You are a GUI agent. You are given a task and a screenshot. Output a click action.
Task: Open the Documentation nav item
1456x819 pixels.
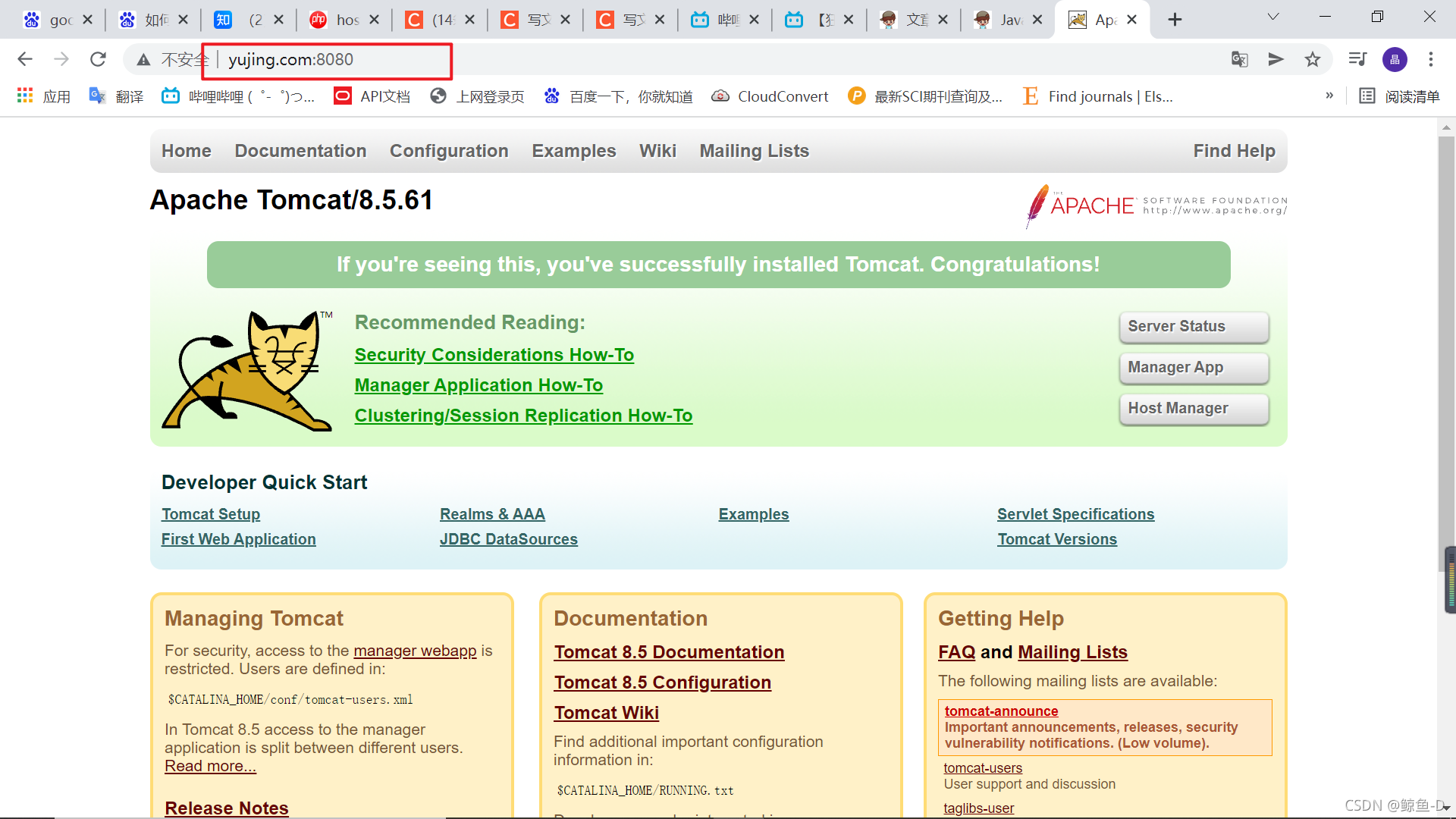(x=300, y=151)
